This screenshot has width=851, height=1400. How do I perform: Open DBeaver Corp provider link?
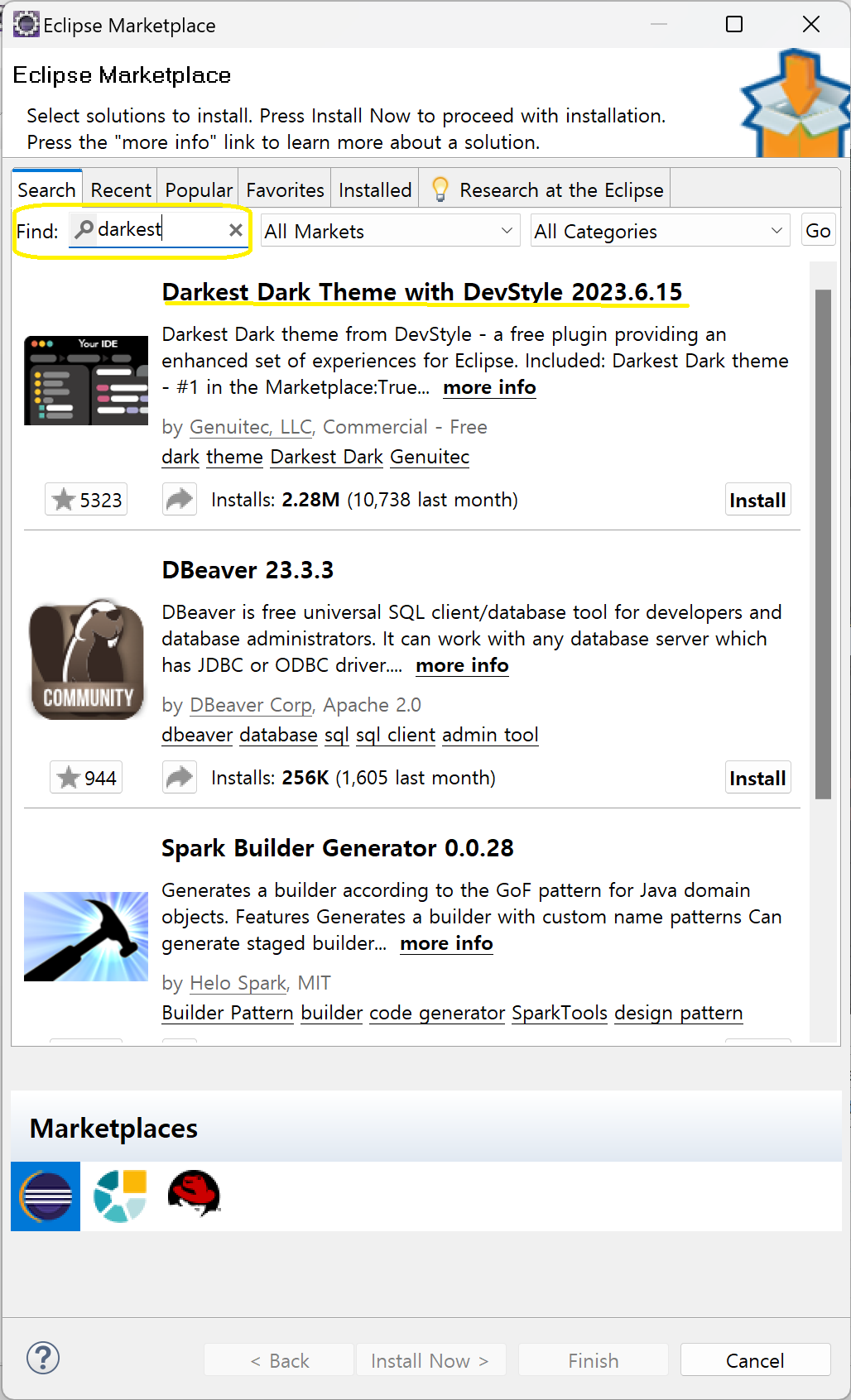[251, 705]
